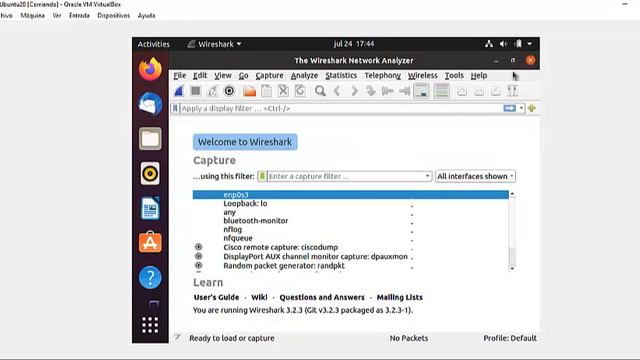The height and width of the screenshot is (360, 640).
Task: Open the Wireshark app menu in top bar
Action: point(214,44)
